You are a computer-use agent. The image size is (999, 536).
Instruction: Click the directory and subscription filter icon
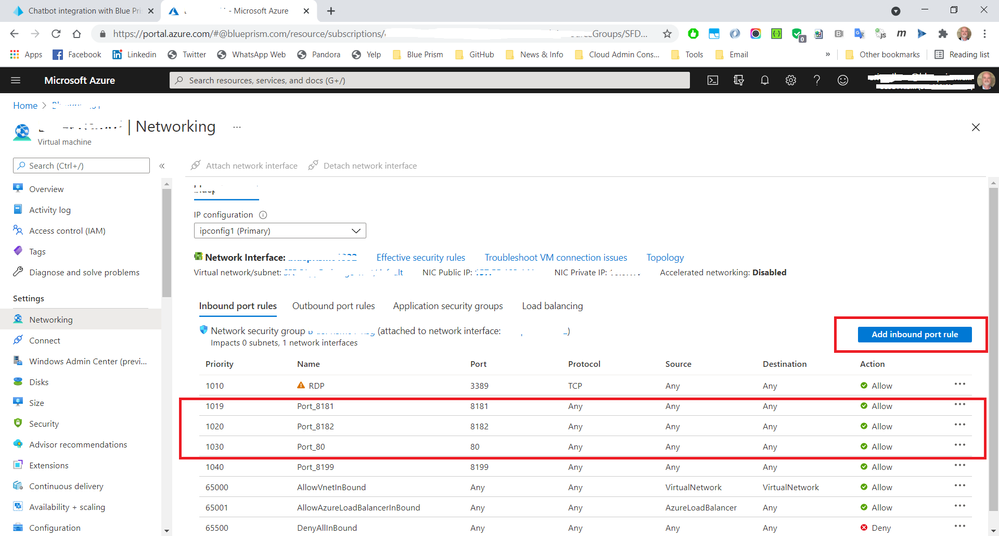[x=739, y=80]
